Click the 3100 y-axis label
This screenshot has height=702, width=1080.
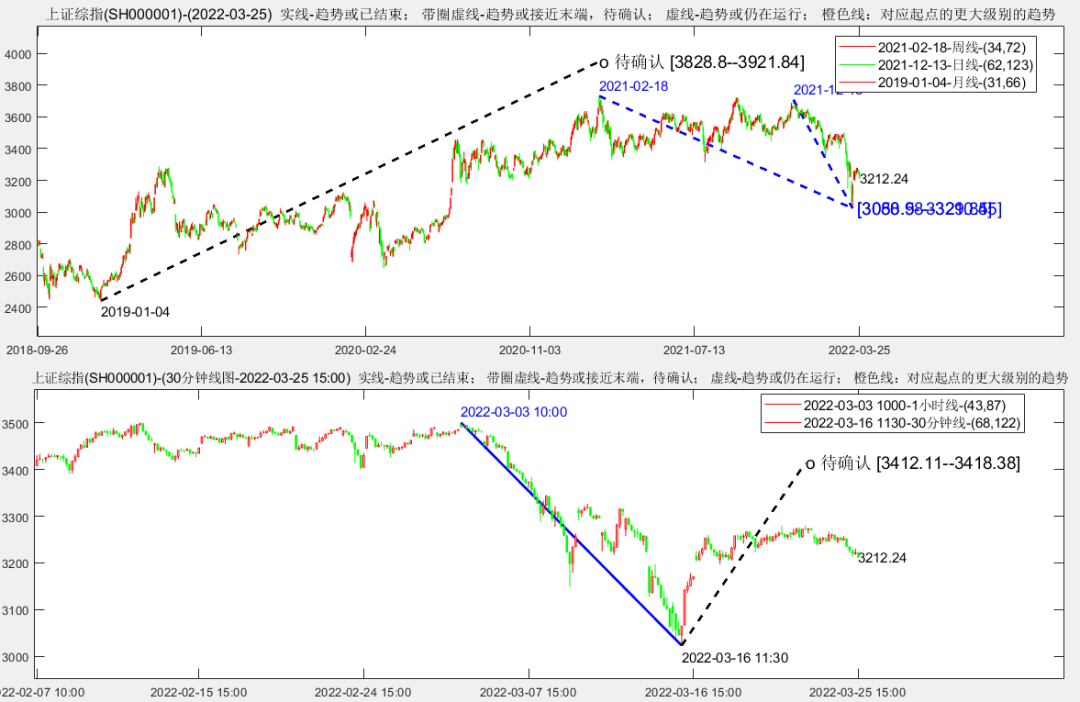(x=15, y=610)
